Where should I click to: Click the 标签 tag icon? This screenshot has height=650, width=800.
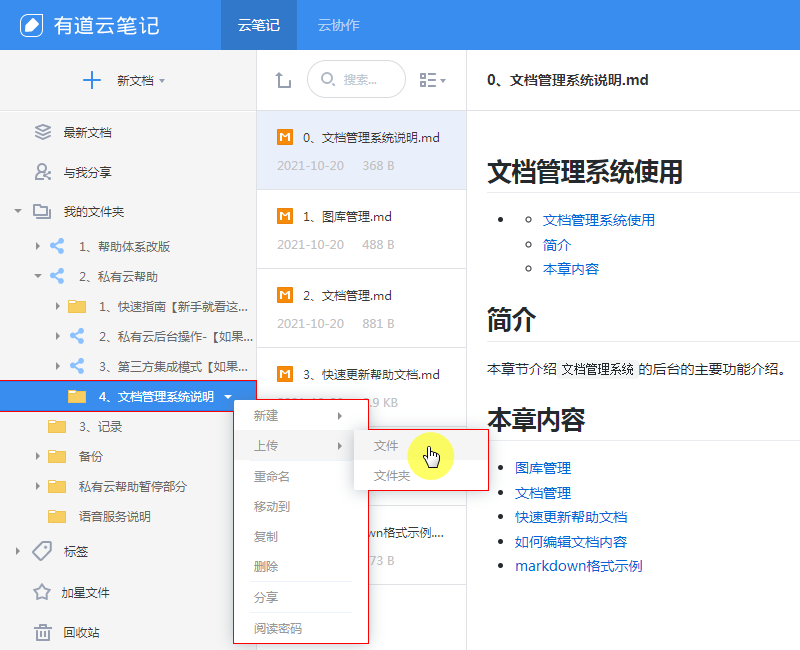point(42,551)
